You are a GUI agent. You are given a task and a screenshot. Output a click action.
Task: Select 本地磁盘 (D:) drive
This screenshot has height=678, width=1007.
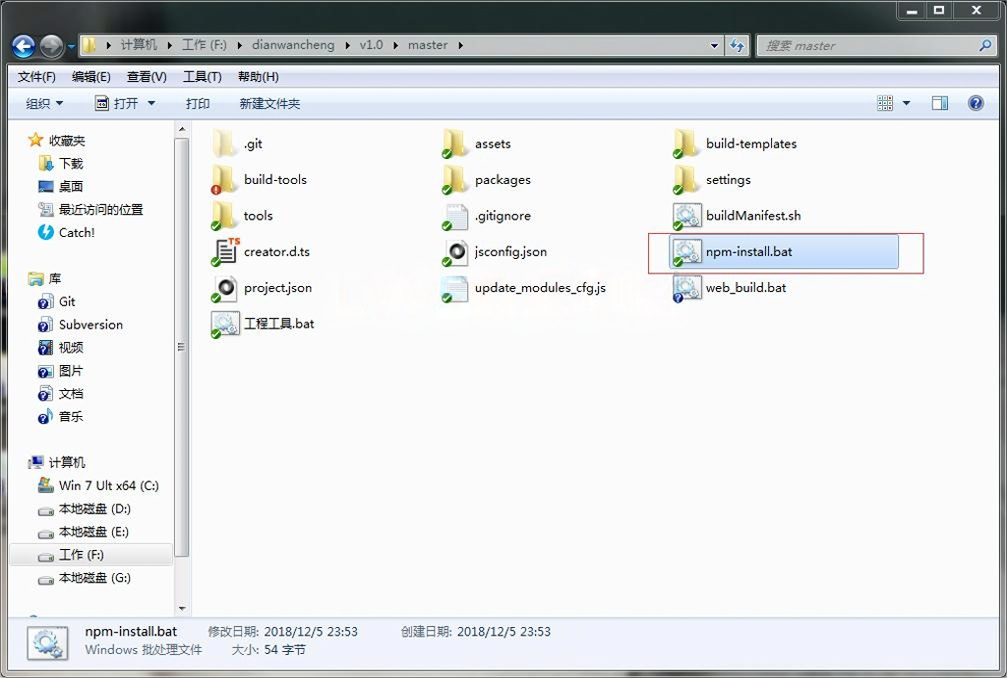(x=85, y=508)
